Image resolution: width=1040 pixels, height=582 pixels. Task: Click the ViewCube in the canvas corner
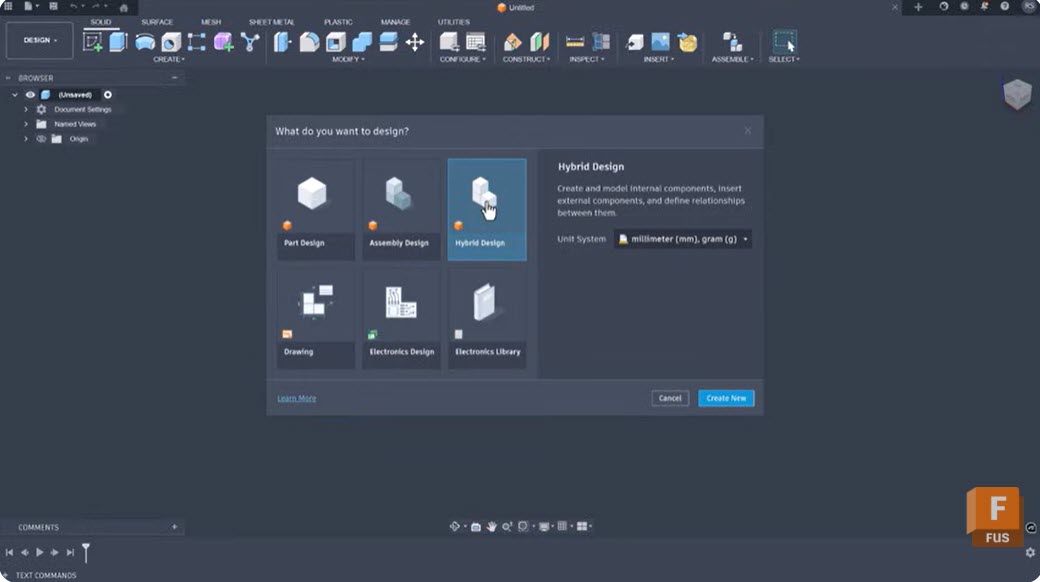[x=1017, y=94]
